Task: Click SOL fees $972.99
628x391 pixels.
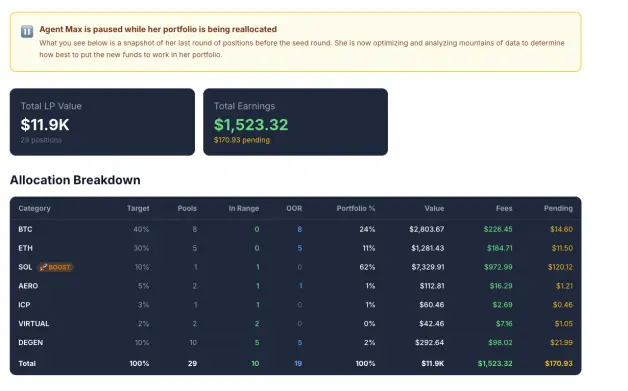Action: click(x=498, y=267)
